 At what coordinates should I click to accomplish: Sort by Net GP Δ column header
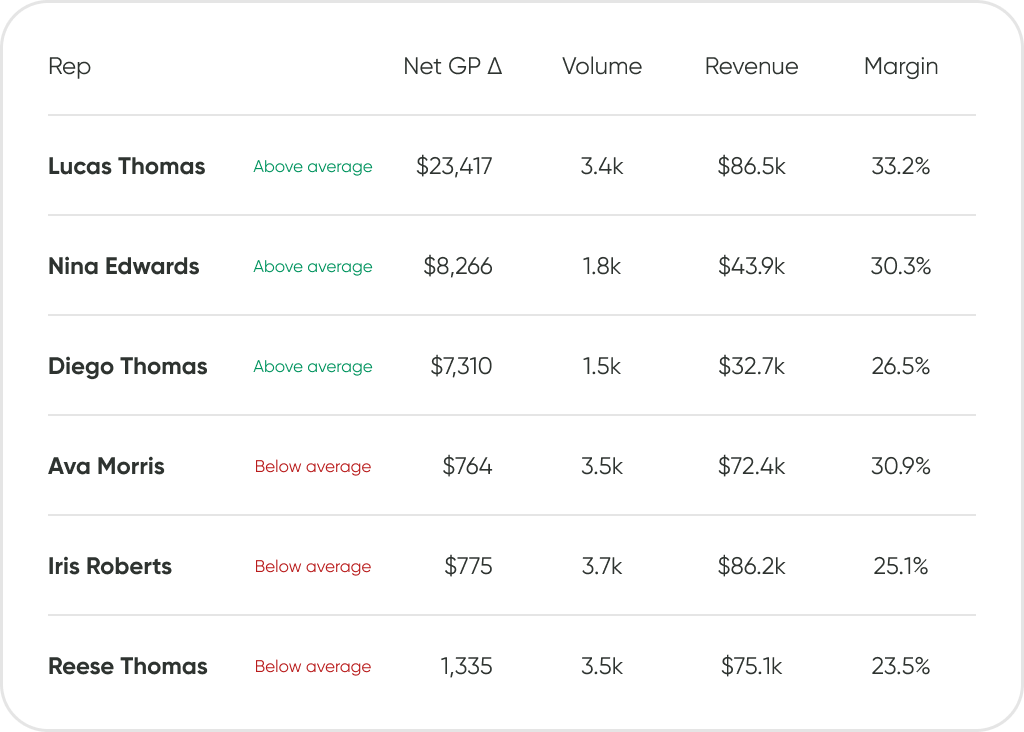pyautogui.click(x=453, y=66)
